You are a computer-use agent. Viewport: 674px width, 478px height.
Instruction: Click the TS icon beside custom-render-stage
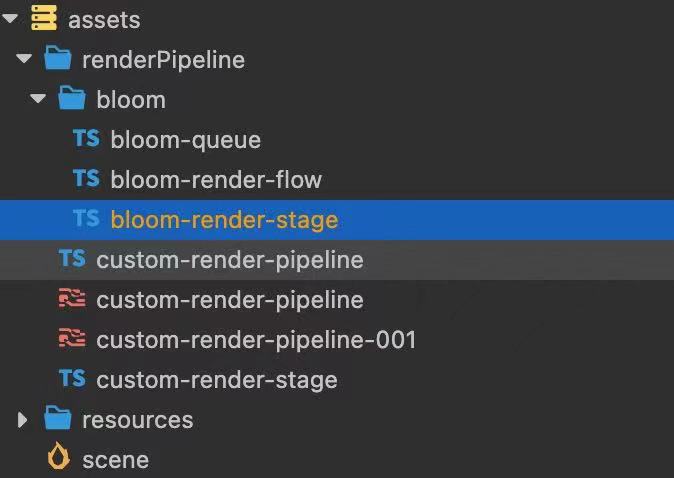72,379
